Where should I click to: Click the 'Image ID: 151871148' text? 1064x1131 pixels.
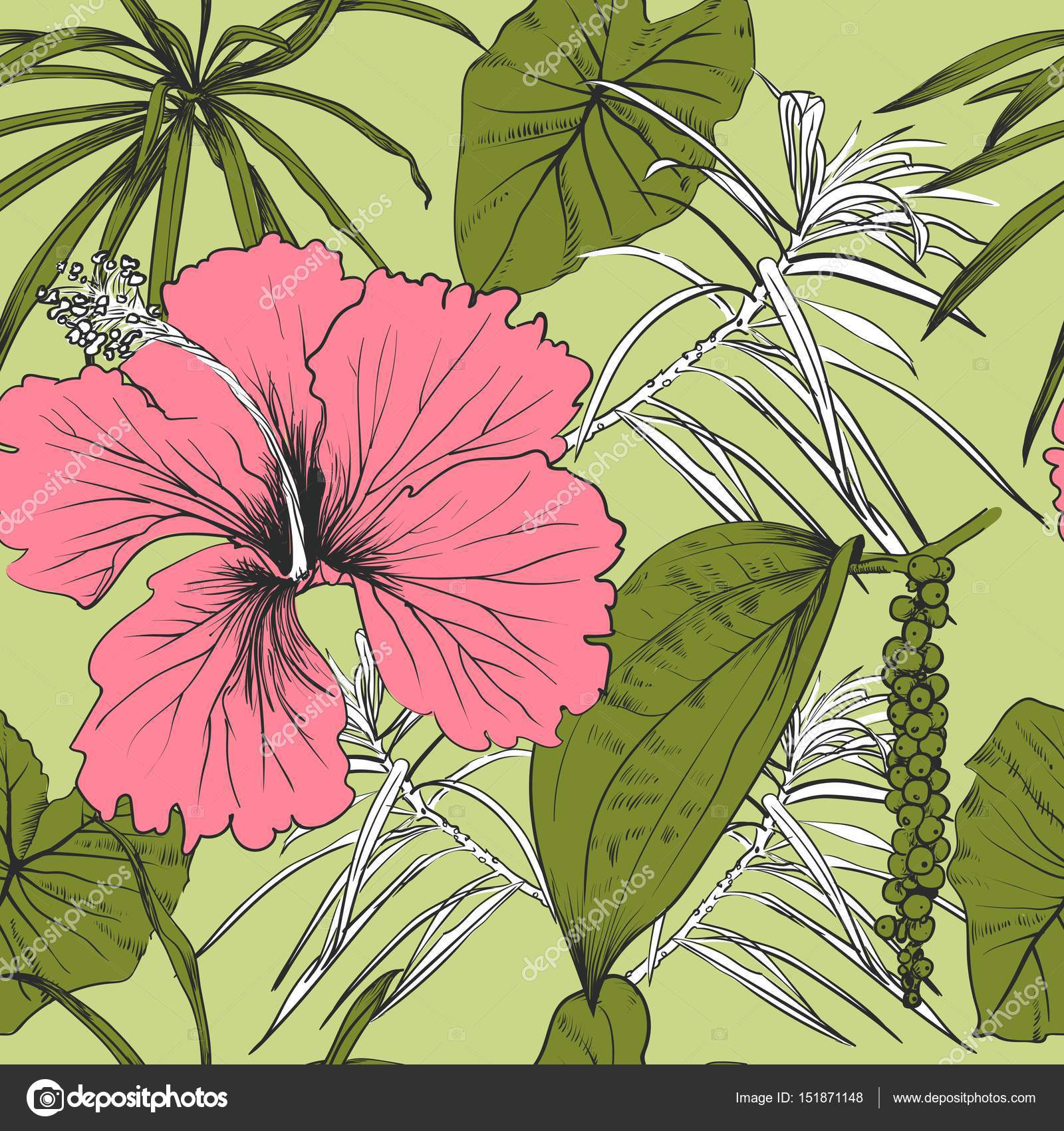(x=799, y=1098)
